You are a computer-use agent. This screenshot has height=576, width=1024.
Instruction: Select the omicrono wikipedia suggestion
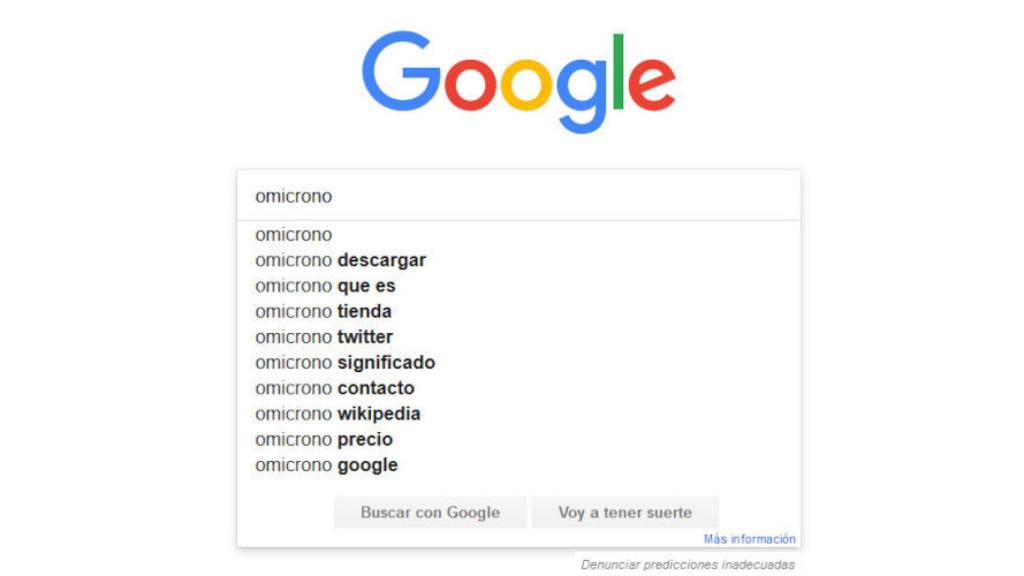(336, 413)
